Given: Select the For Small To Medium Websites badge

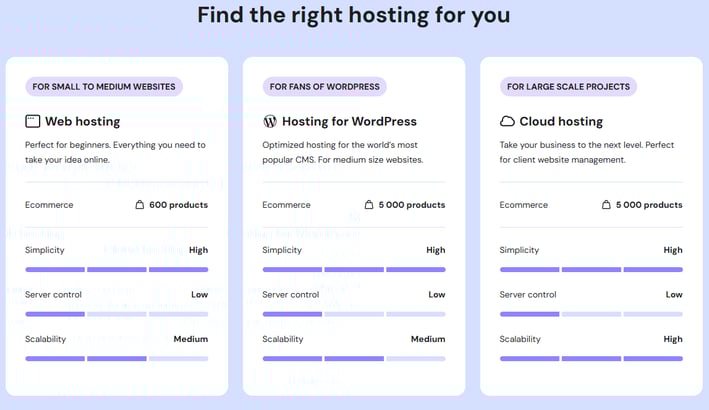Looking at the screenshot, I should [x=104, y=86].
